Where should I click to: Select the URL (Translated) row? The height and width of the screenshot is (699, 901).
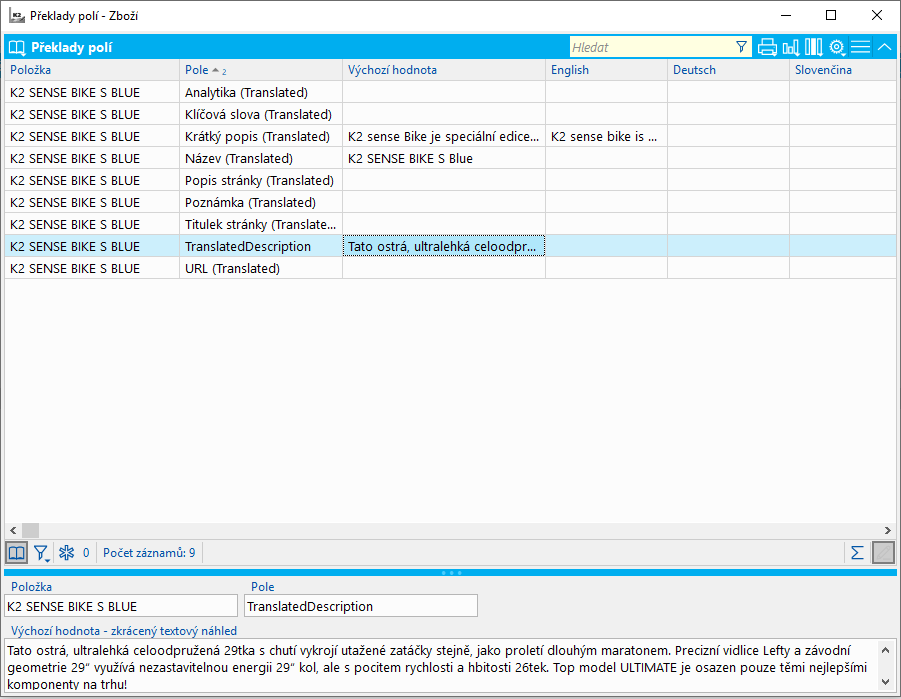[x=450, y=268]
